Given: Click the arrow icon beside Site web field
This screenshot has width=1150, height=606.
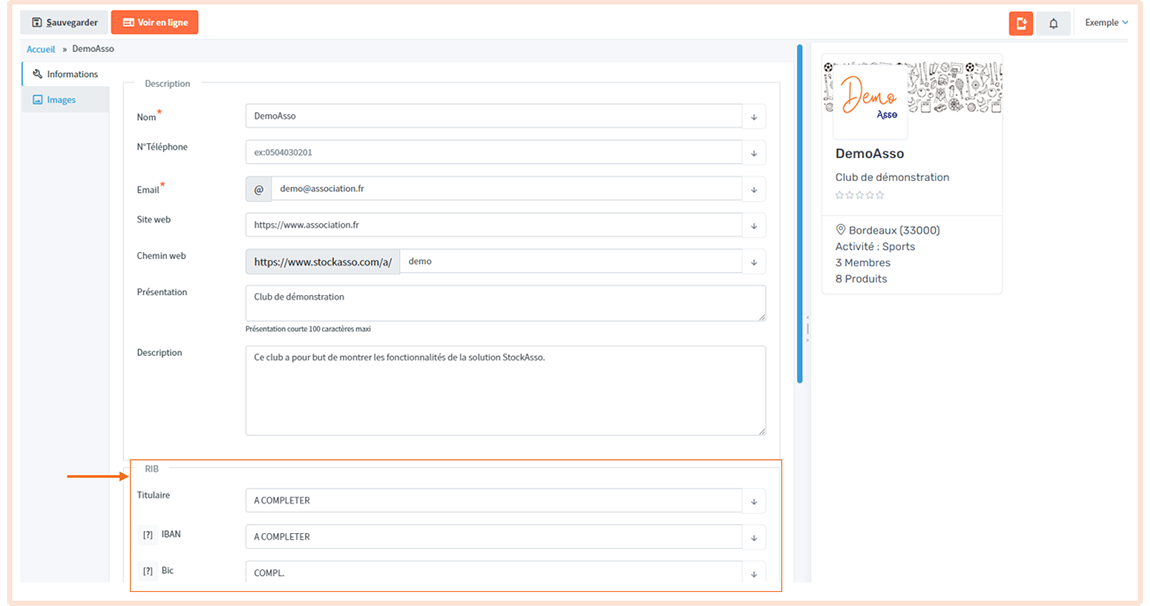Looking at the screenshot, I should click(754, 225).
